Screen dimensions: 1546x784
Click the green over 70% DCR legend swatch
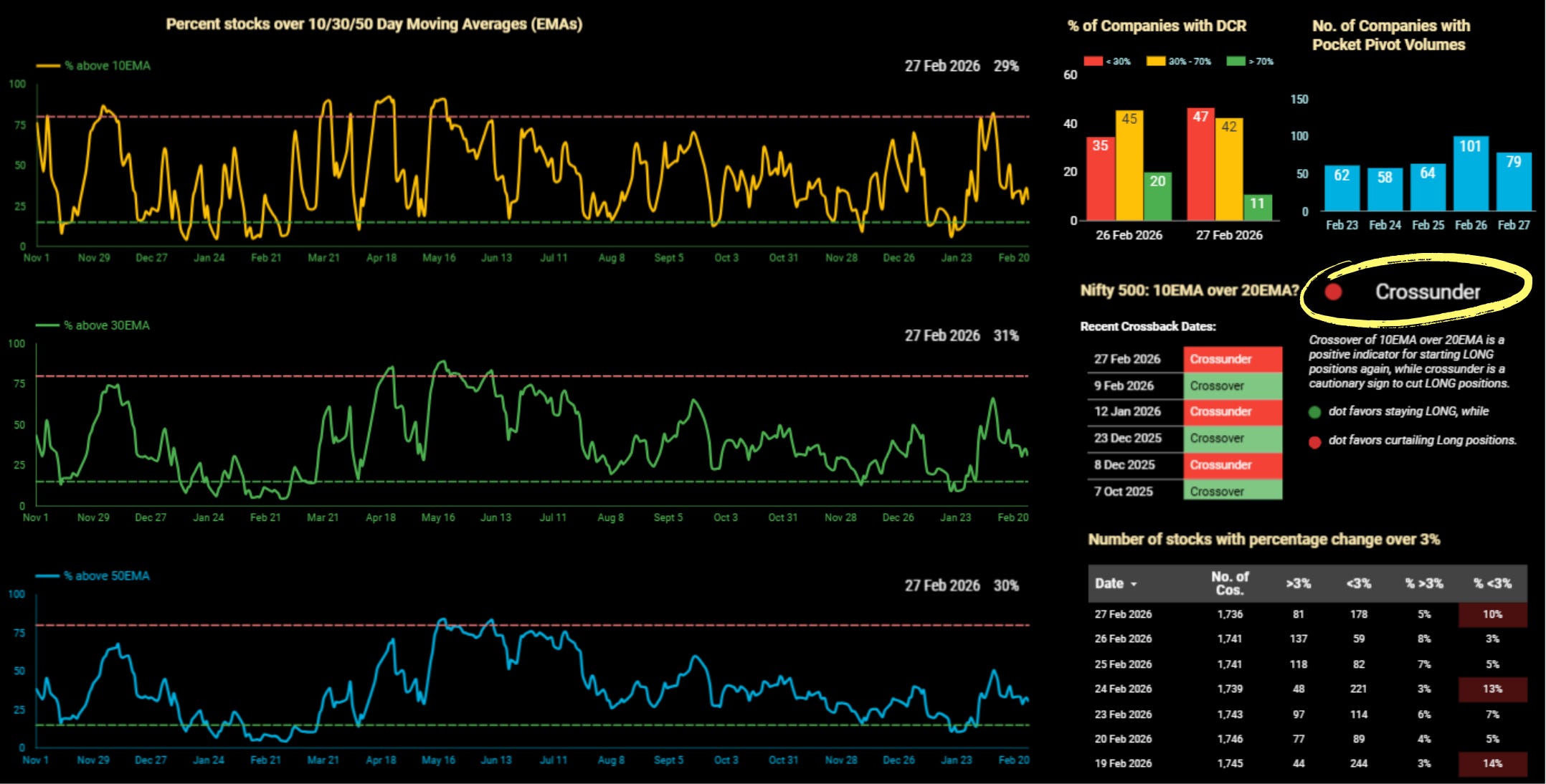click(1236, 62)
